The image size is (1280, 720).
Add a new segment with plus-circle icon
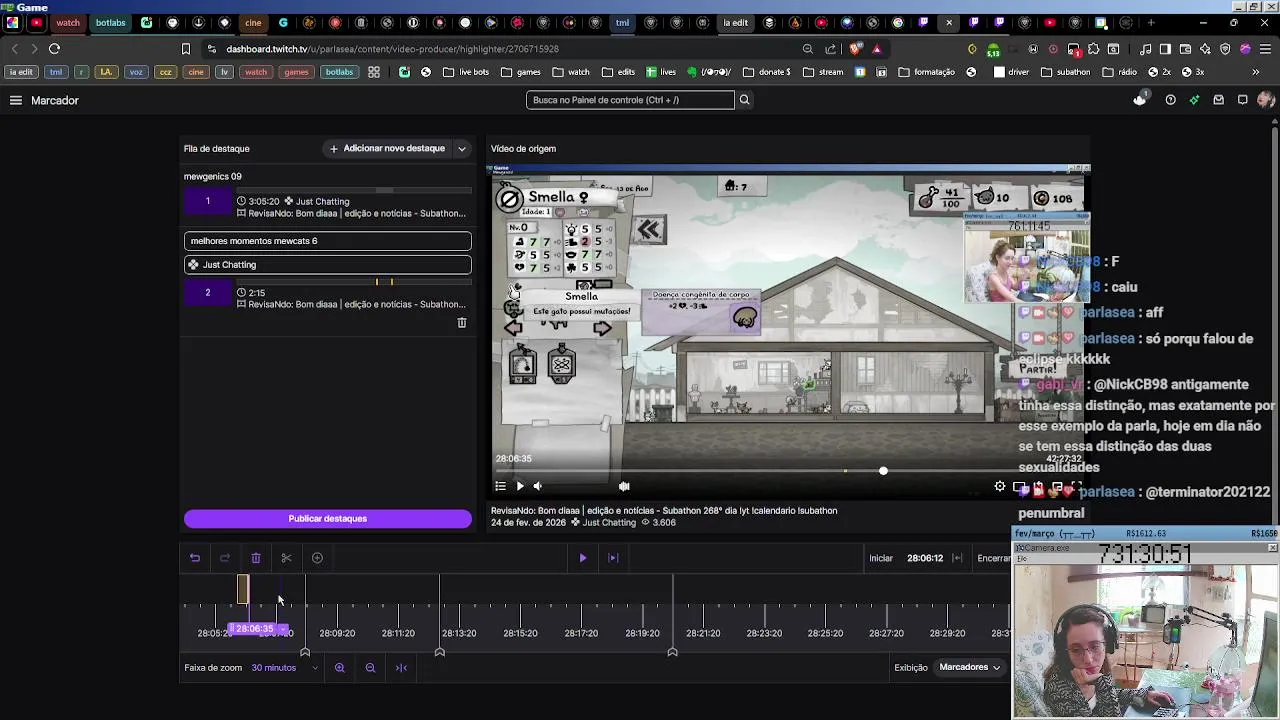click(x=317, y=558)
